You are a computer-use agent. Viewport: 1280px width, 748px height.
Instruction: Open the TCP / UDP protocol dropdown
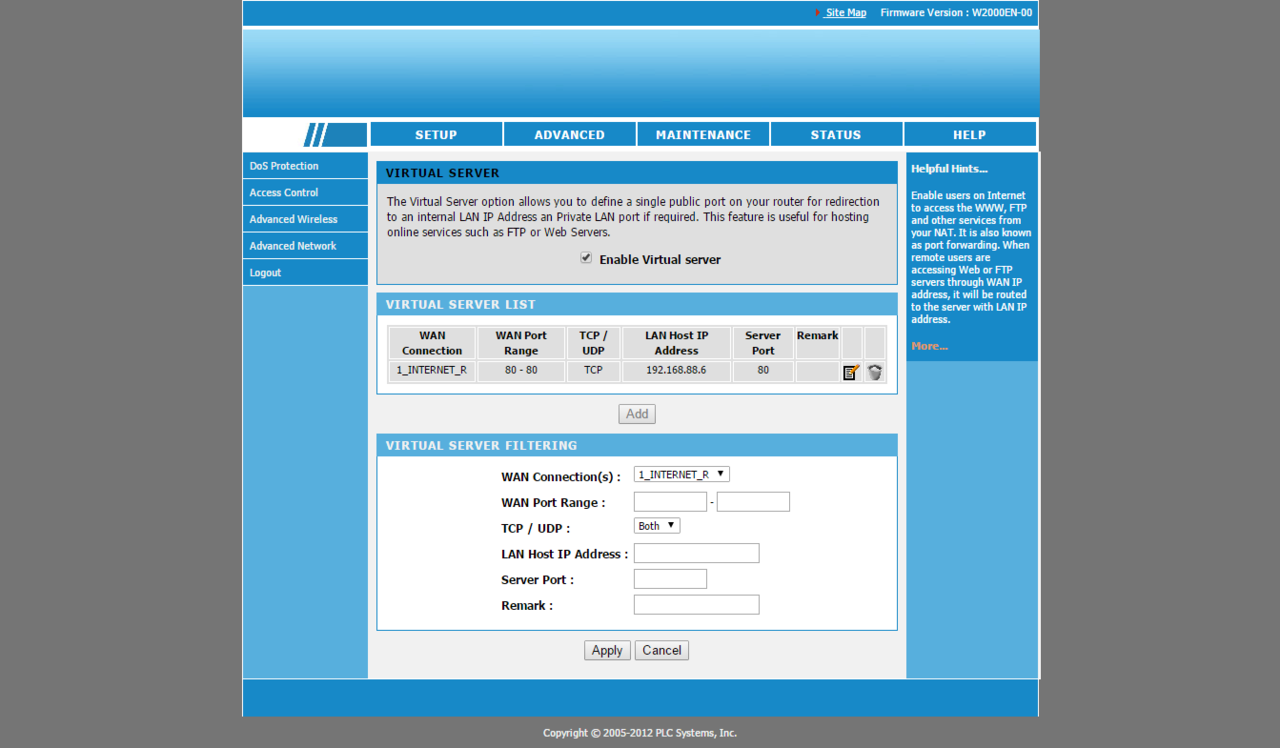click(656, 525)
